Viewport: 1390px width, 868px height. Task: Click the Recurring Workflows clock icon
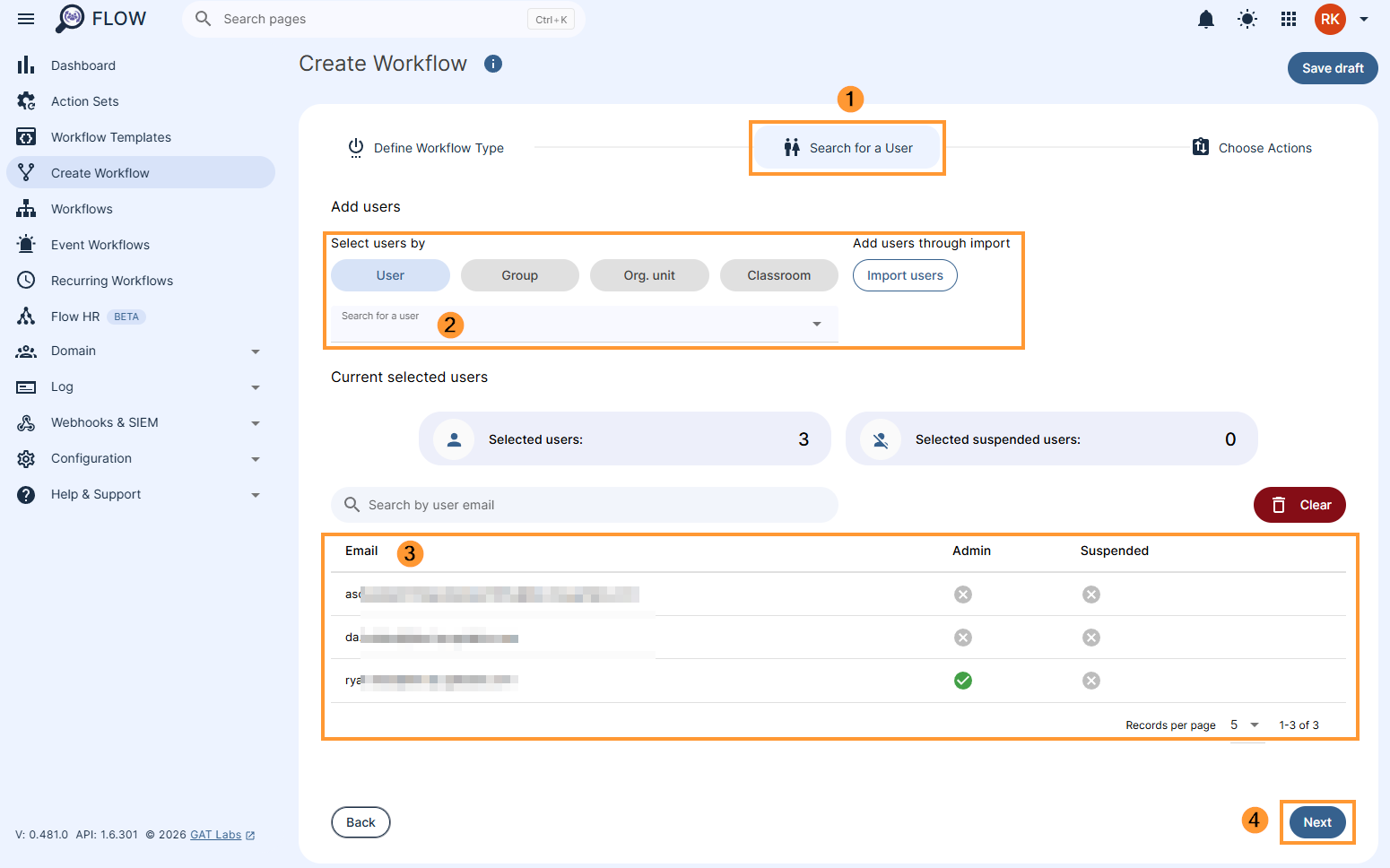pyautogui.click(x=26, y=281)
